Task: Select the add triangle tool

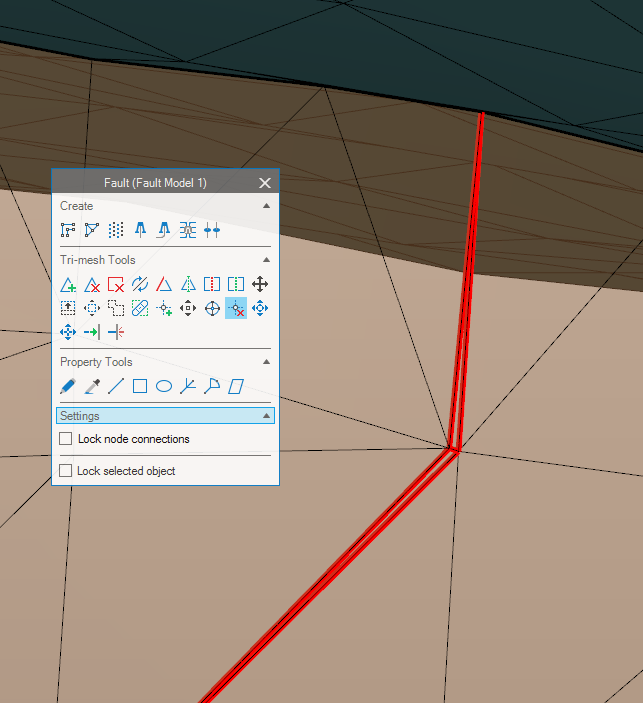Action: (x=68, y=284)
